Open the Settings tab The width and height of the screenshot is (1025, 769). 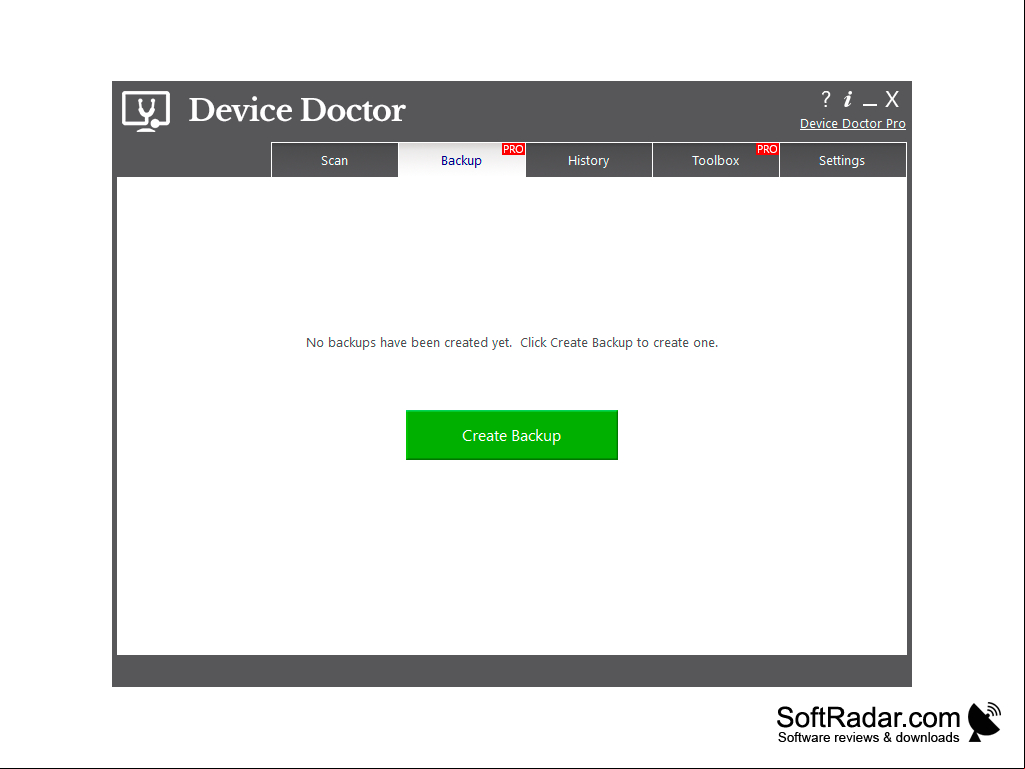pos(842,160)
